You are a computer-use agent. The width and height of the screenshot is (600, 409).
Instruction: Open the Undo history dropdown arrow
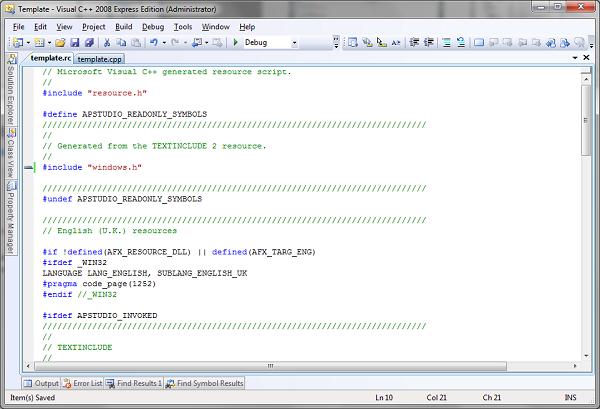(x=164, y=42)
